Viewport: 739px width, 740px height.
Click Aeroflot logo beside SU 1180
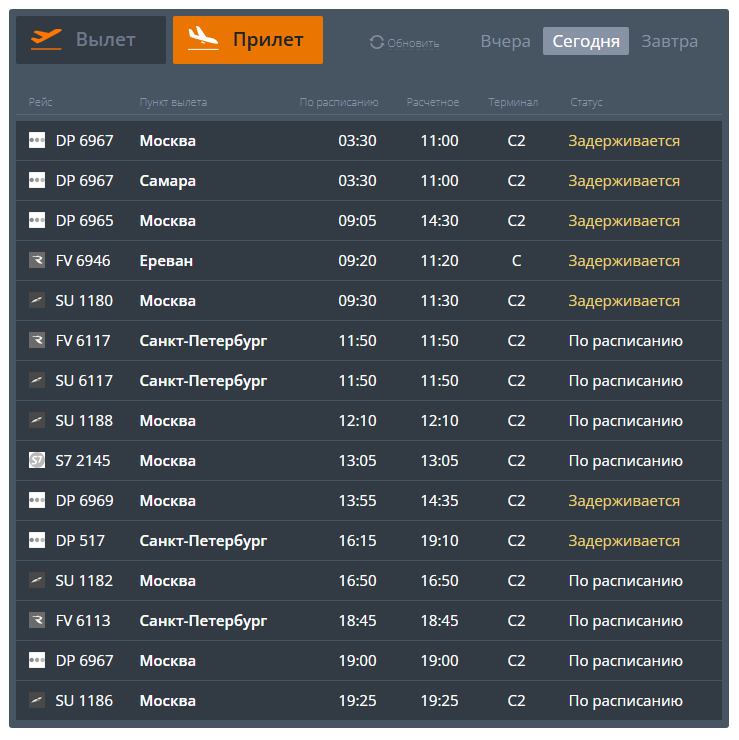pos(37,300)
